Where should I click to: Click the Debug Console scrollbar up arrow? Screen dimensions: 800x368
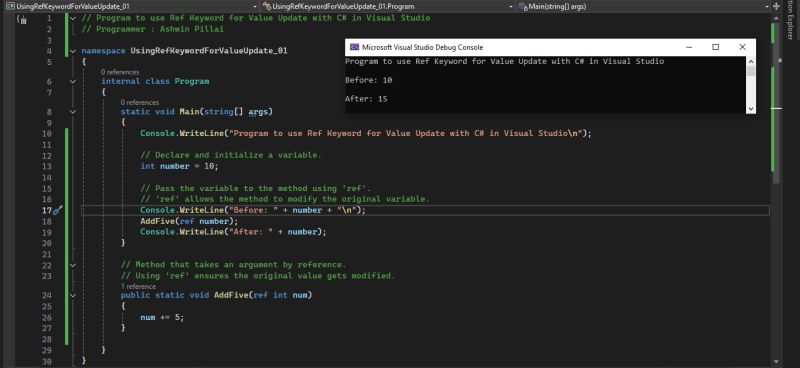[751, 61]
